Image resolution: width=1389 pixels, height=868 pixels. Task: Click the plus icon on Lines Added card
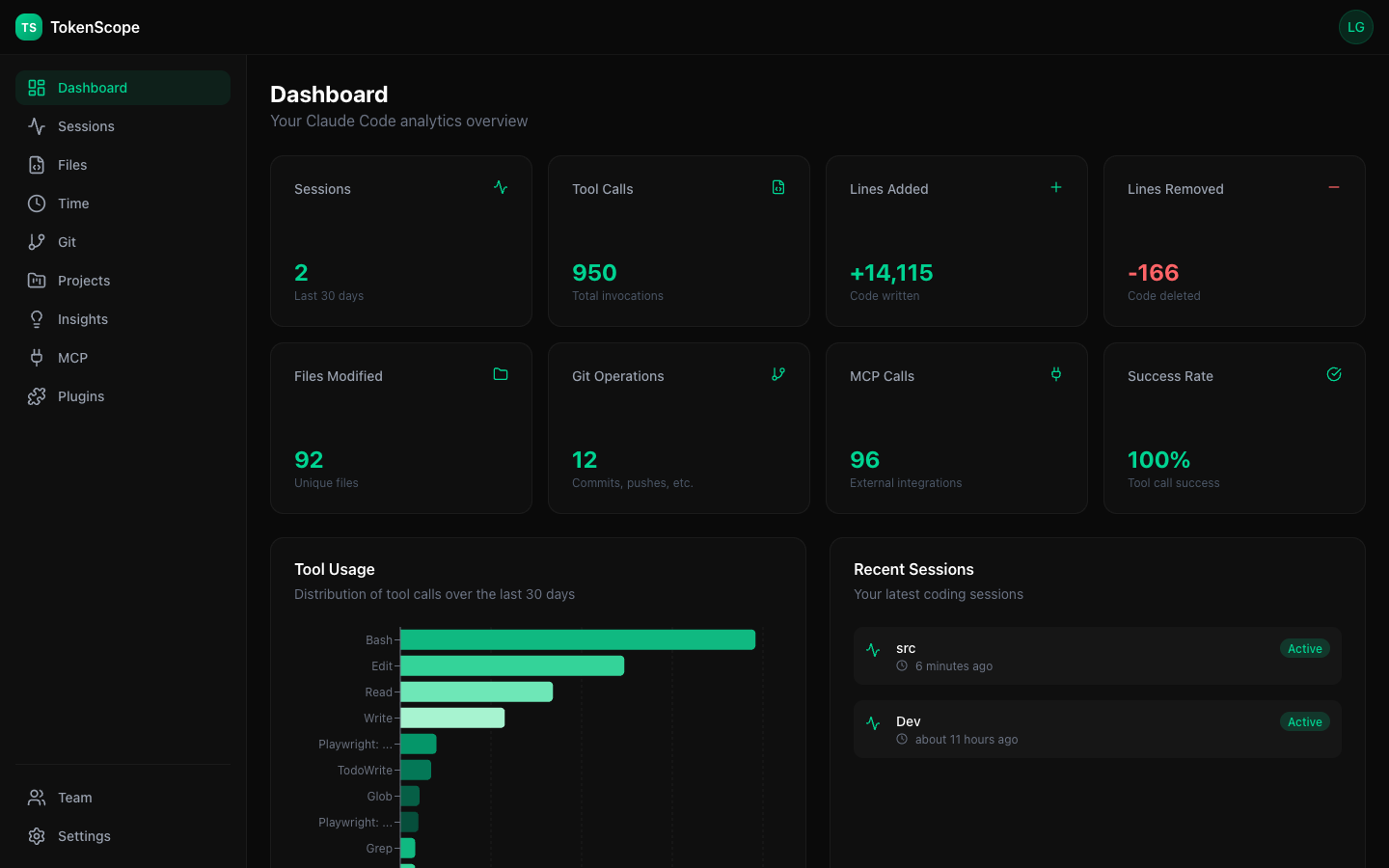click(1056, 187)
